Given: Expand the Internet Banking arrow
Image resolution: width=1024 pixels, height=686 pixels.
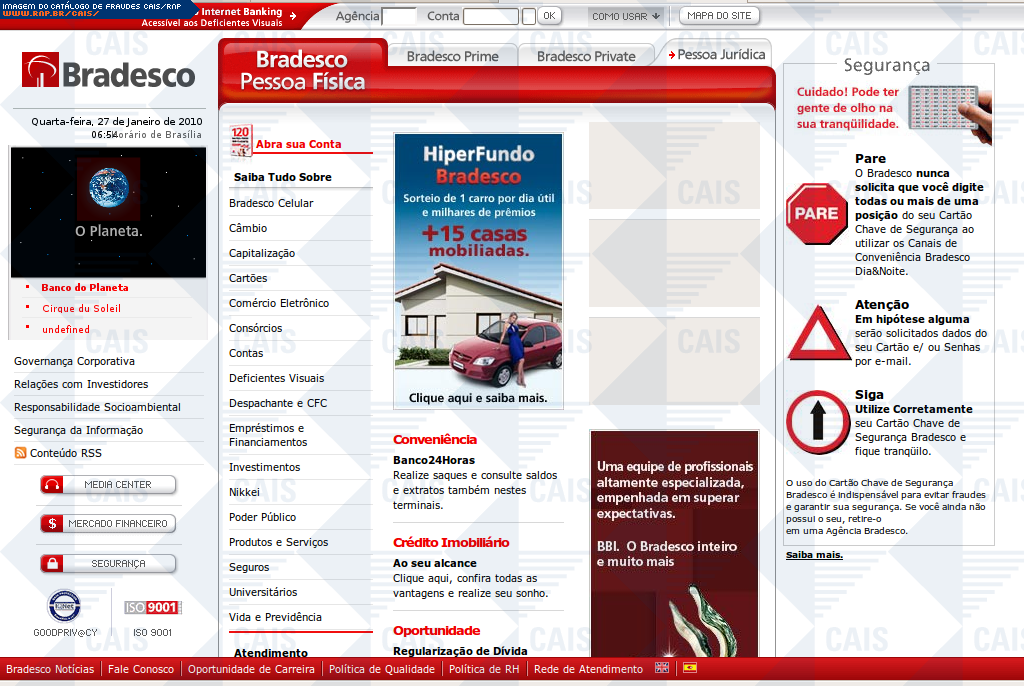Looking at the screenshot, I should coord(292,13).
